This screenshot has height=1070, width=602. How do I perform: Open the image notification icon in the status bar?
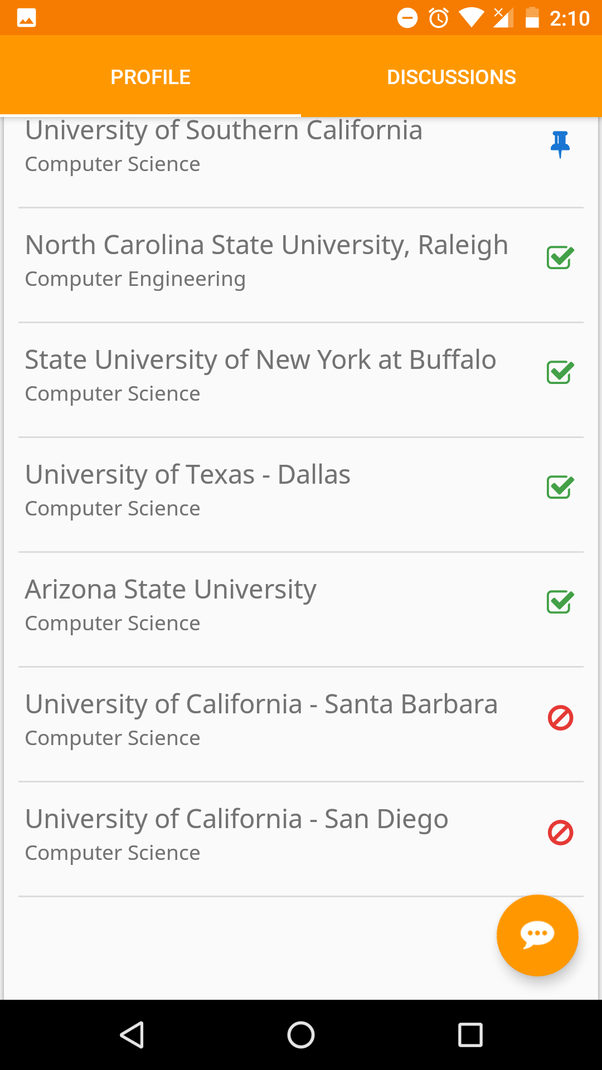tap(28, 17)
